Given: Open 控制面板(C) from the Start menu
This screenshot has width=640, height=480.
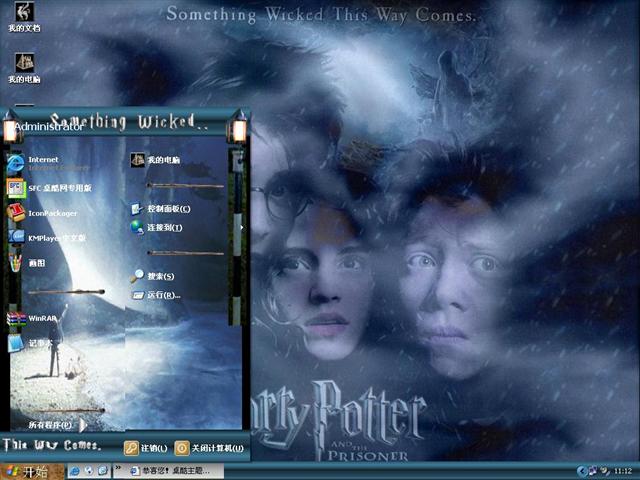Looking at the screenshot, I should coord(160,209).
